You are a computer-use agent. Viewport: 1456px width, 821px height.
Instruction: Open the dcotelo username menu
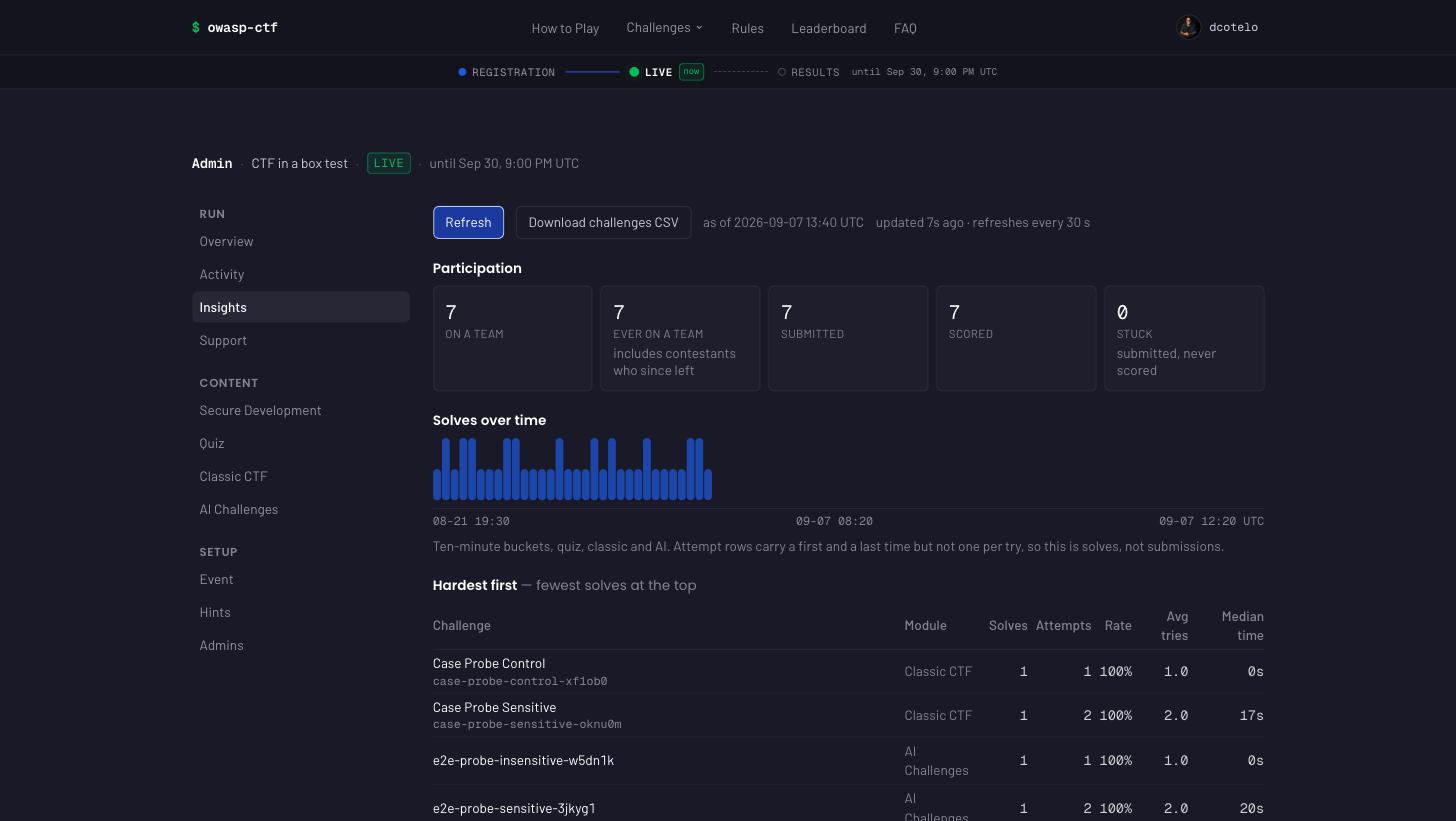(1233, 27)
